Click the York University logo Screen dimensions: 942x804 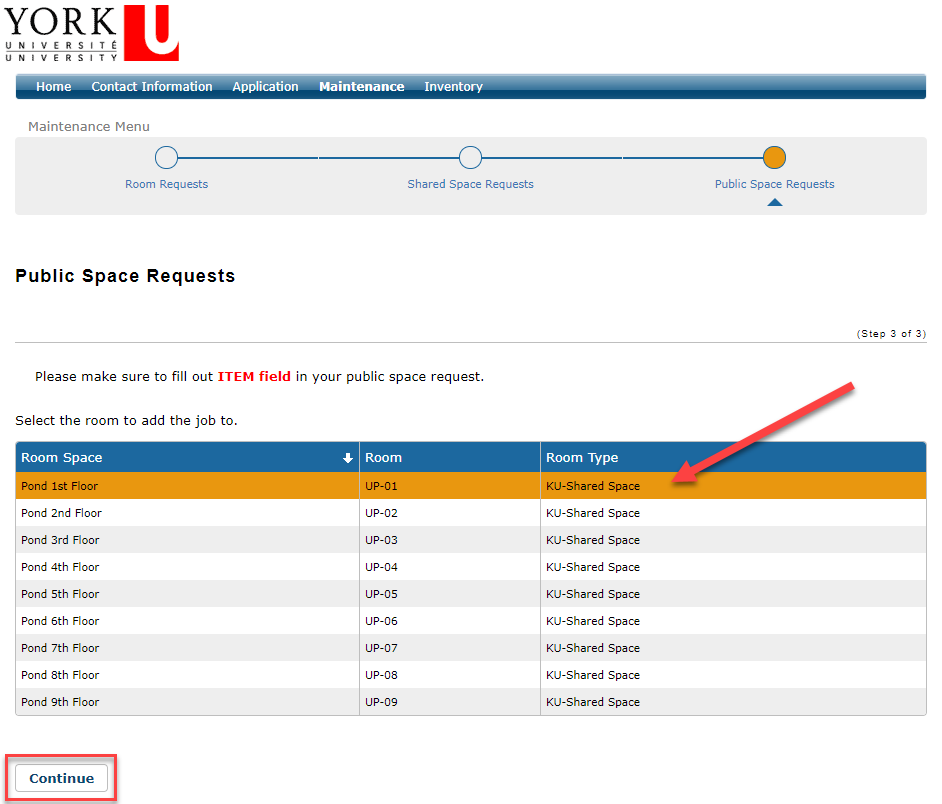pos(91,33)
